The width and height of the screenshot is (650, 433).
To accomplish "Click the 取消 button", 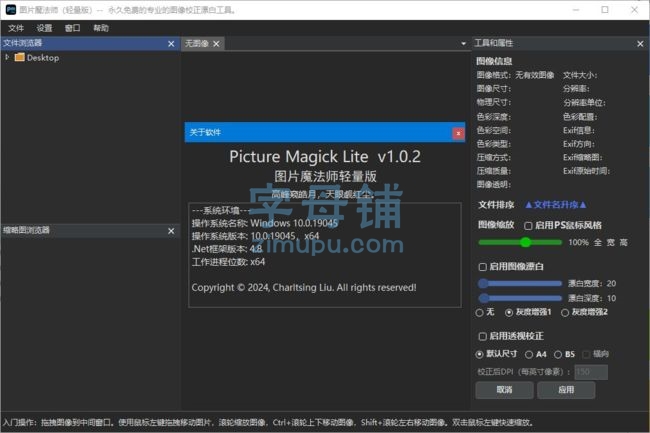I will [x=504, y=390].
